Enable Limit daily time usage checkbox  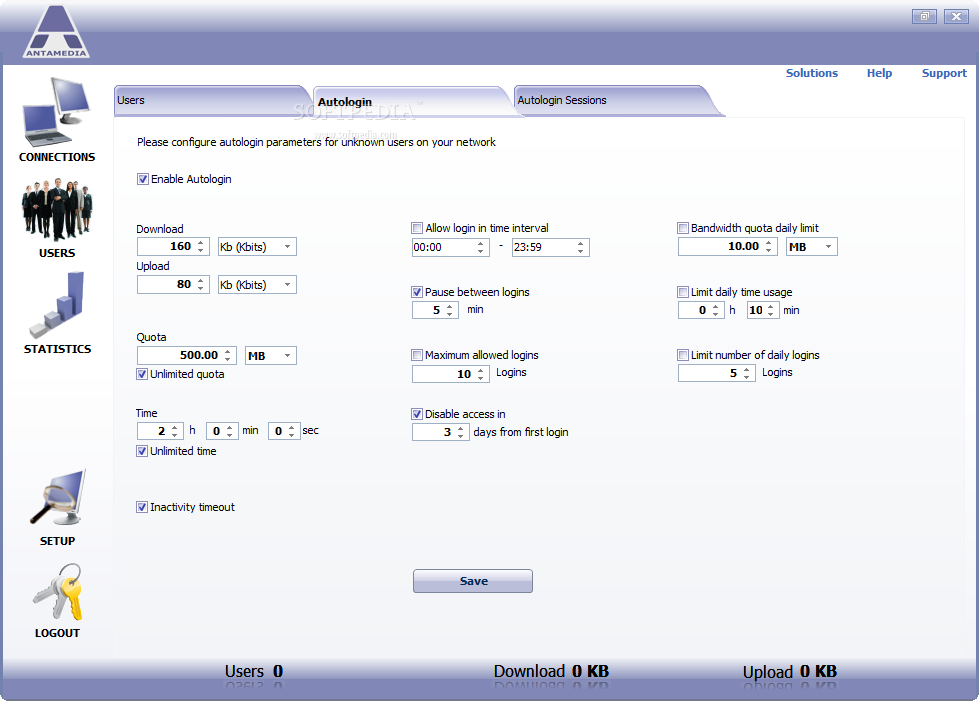(683, 292)
